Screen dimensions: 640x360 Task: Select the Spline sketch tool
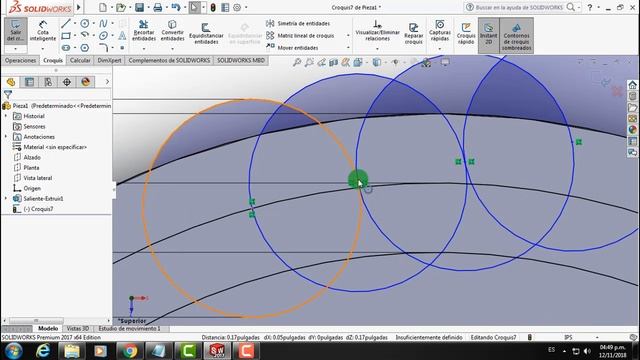coord(103,23)
